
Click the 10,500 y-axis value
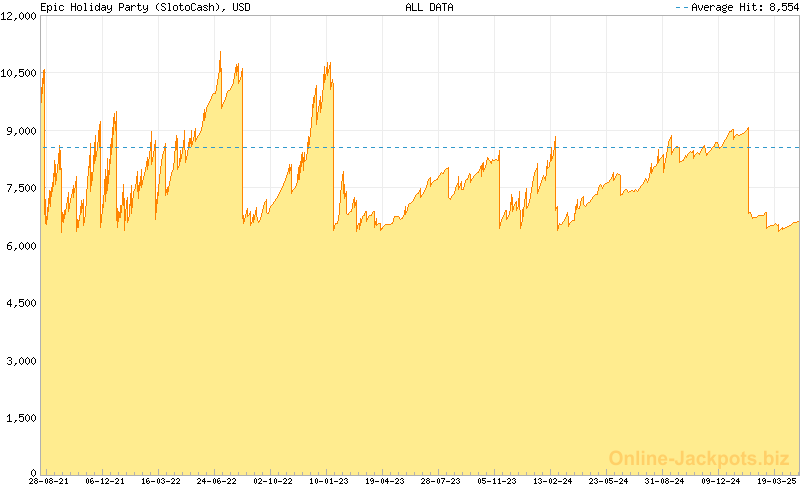point(19,73)
